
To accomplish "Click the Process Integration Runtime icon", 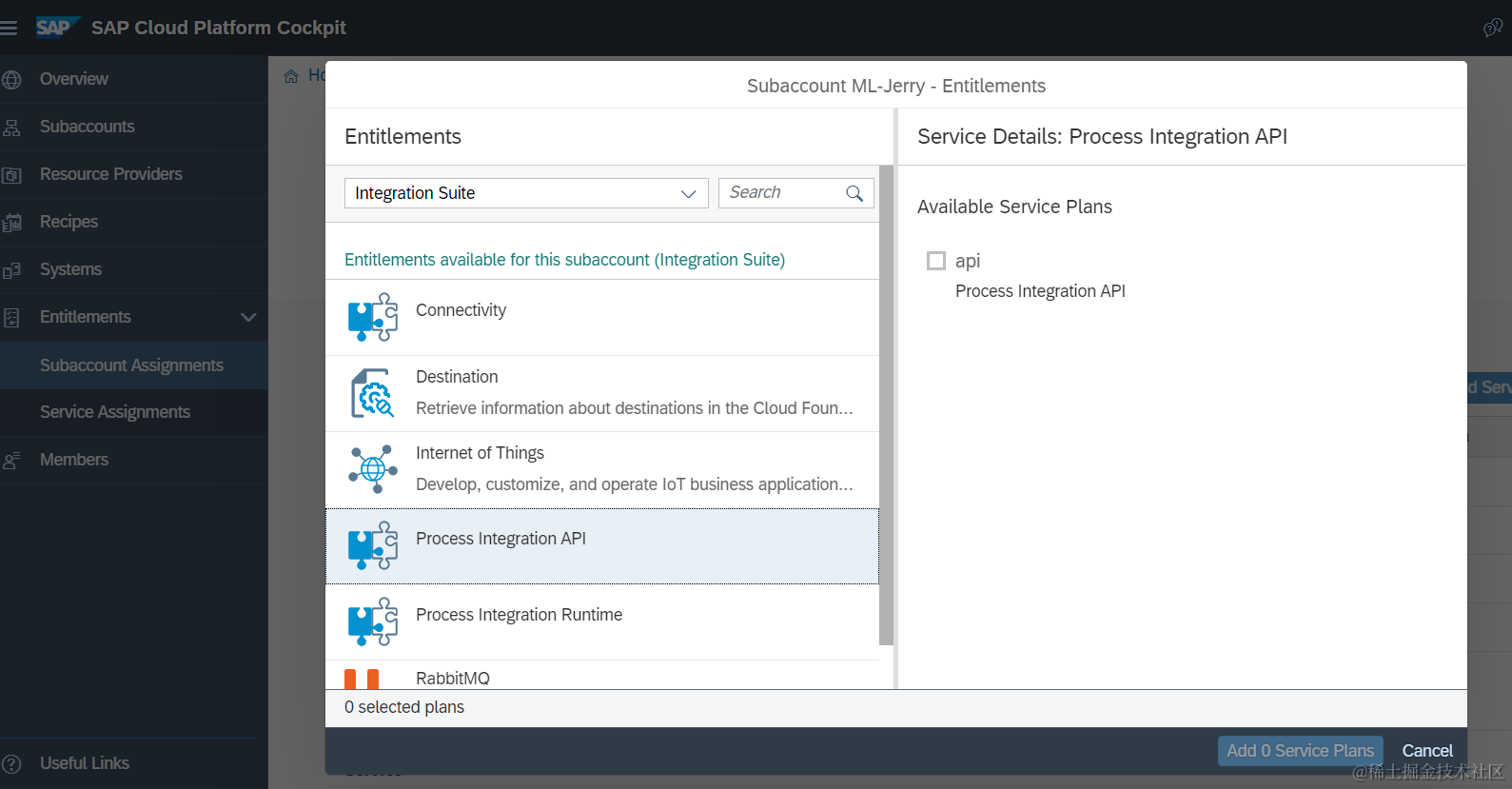I will [373, 621].
